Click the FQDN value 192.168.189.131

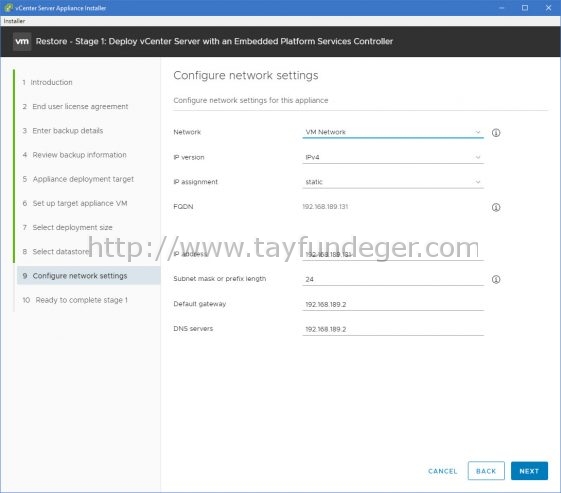(x=325, y=206)
